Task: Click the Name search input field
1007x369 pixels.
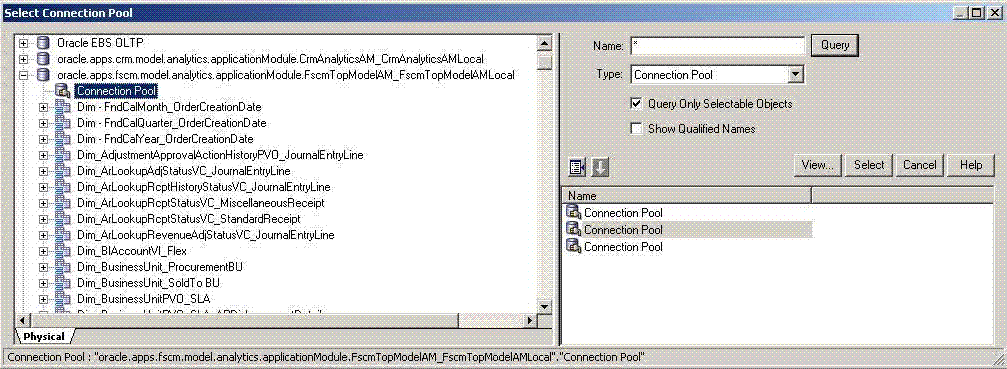Action: pos(717,46)
